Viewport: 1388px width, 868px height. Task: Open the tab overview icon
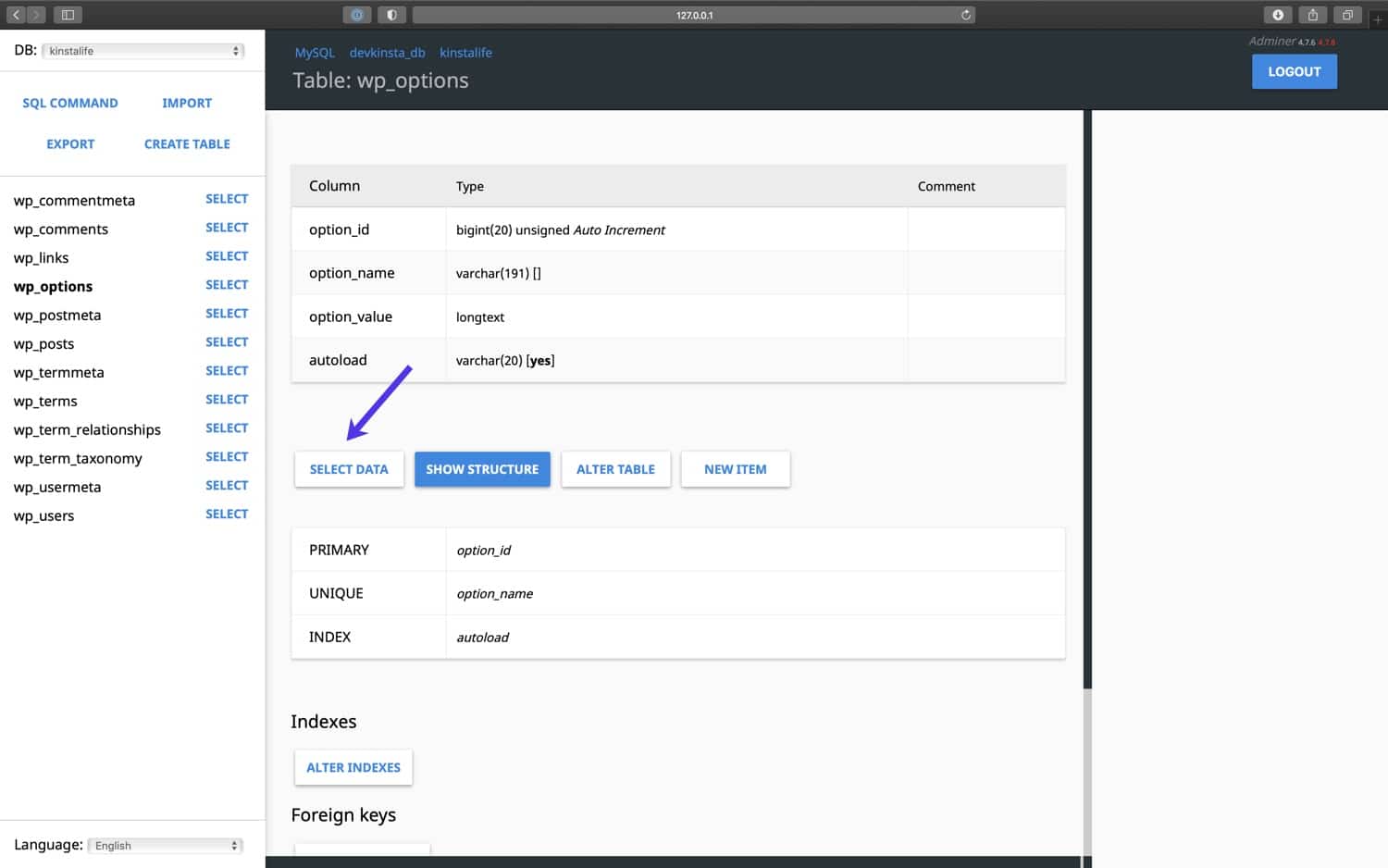point(1347,15)
